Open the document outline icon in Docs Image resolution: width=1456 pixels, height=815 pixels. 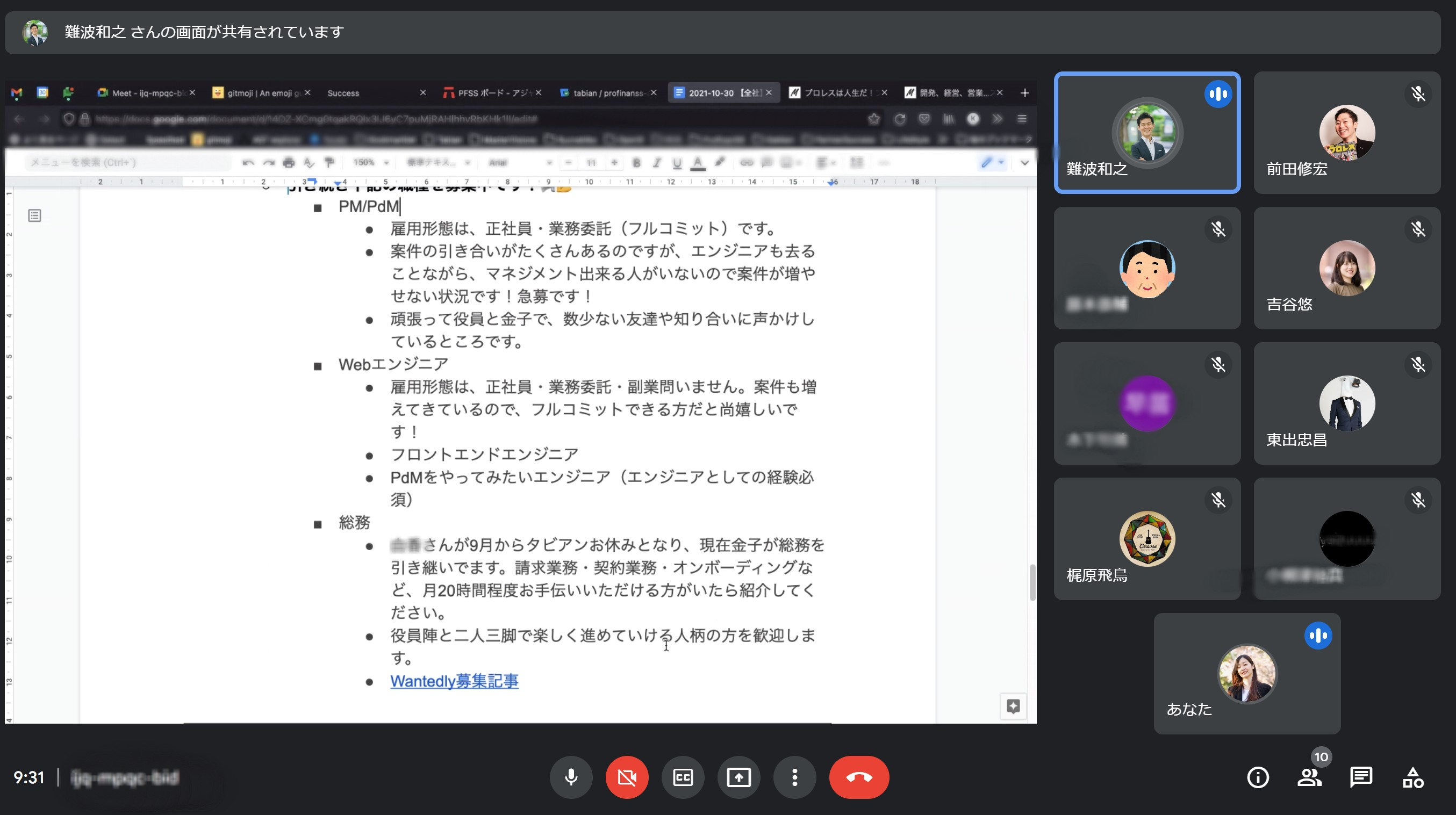(x=35, y=215)
